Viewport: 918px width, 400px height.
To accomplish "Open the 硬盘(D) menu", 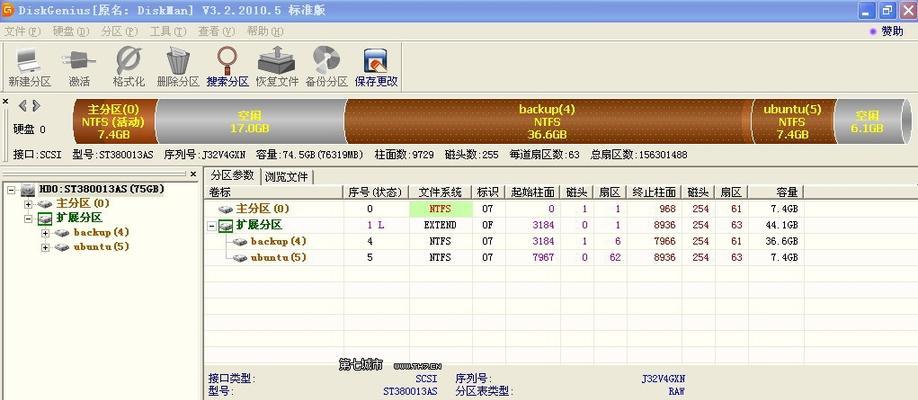I will (71, 32).
